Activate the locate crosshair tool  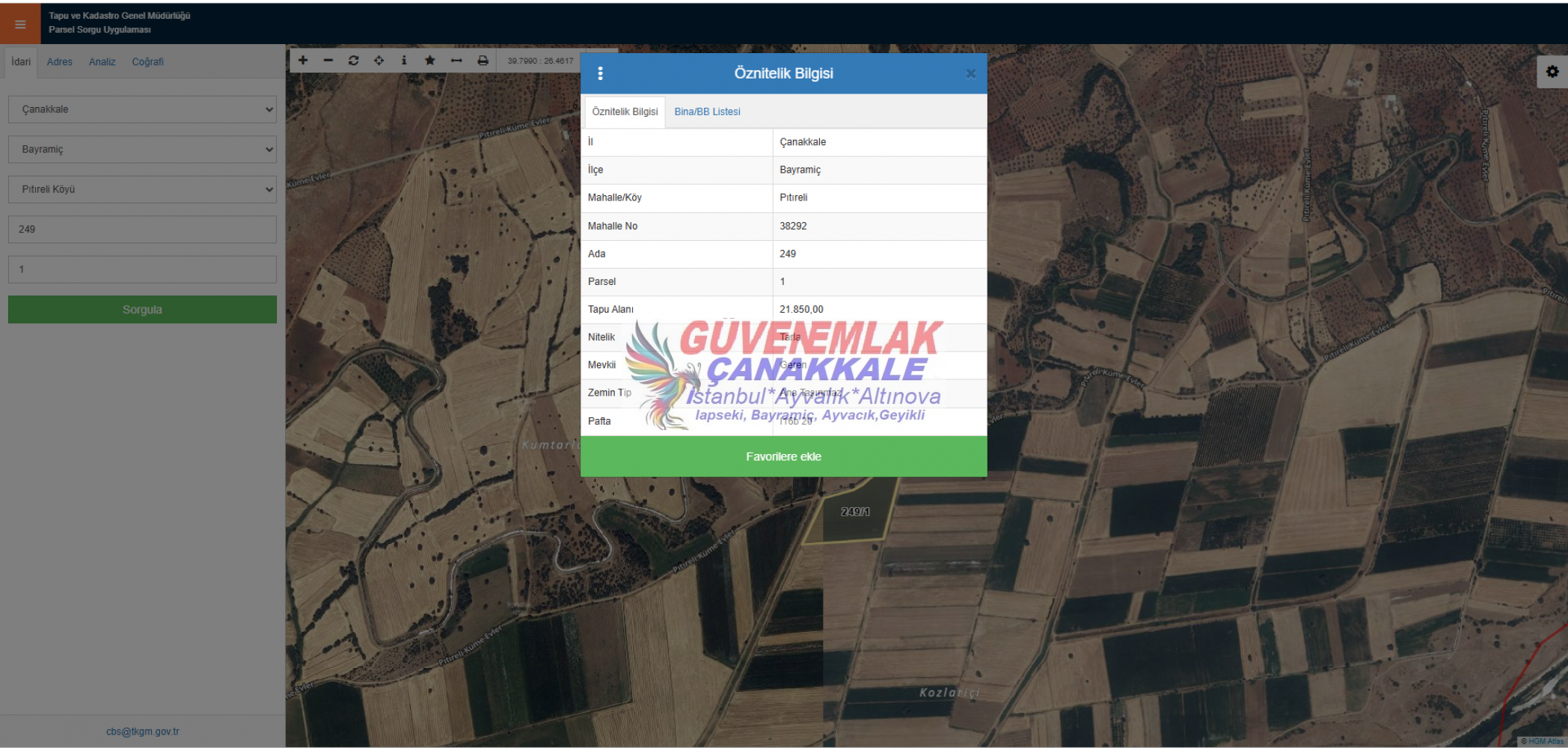click(379, 61)
